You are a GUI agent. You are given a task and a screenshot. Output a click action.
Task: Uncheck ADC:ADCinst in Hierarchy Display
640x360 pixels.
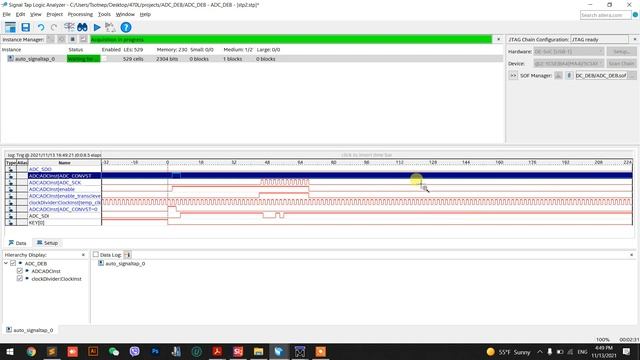pos(20,271)
